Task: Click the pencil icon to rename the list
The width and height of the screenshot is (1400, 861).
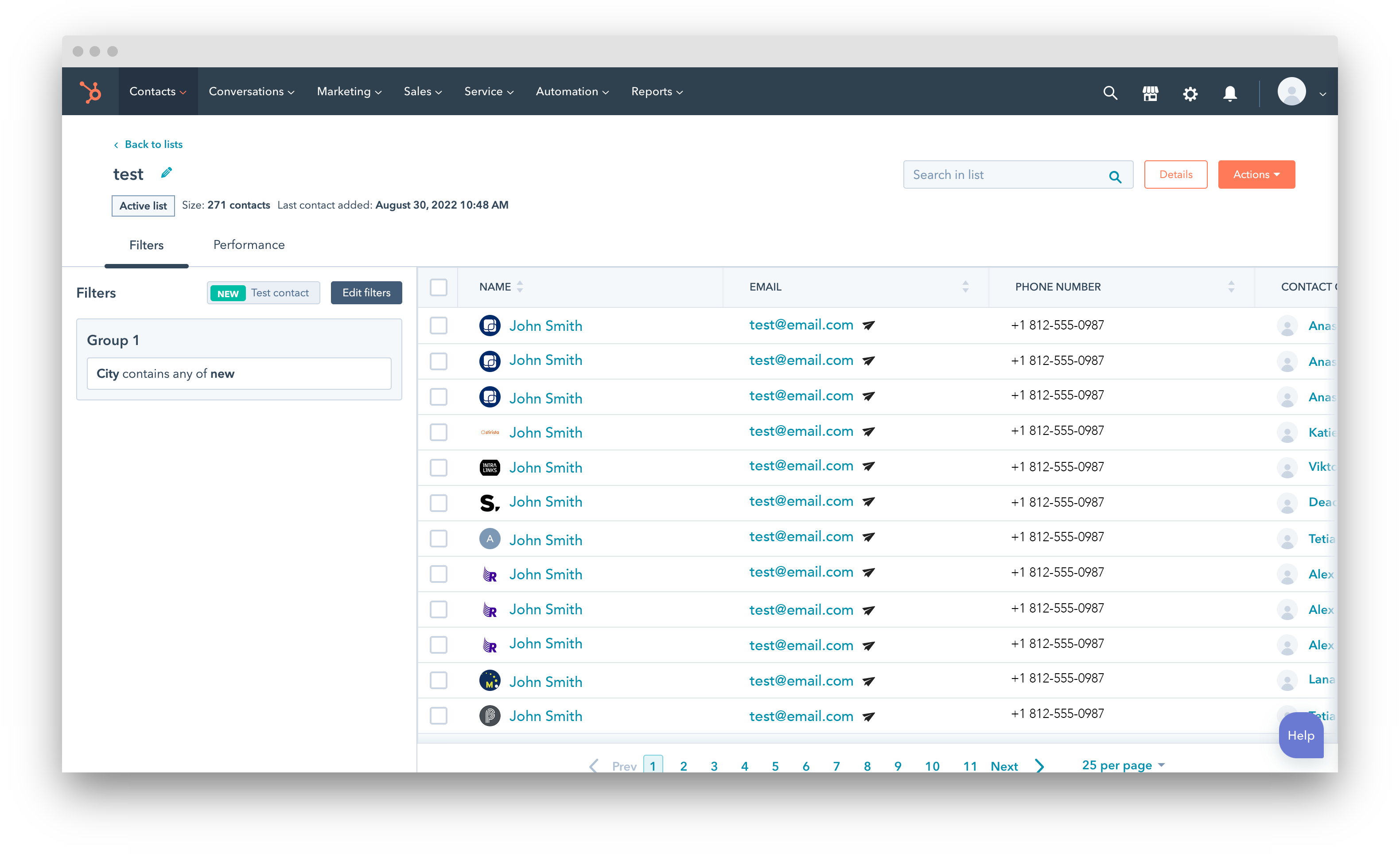Action: click(166, 173)
